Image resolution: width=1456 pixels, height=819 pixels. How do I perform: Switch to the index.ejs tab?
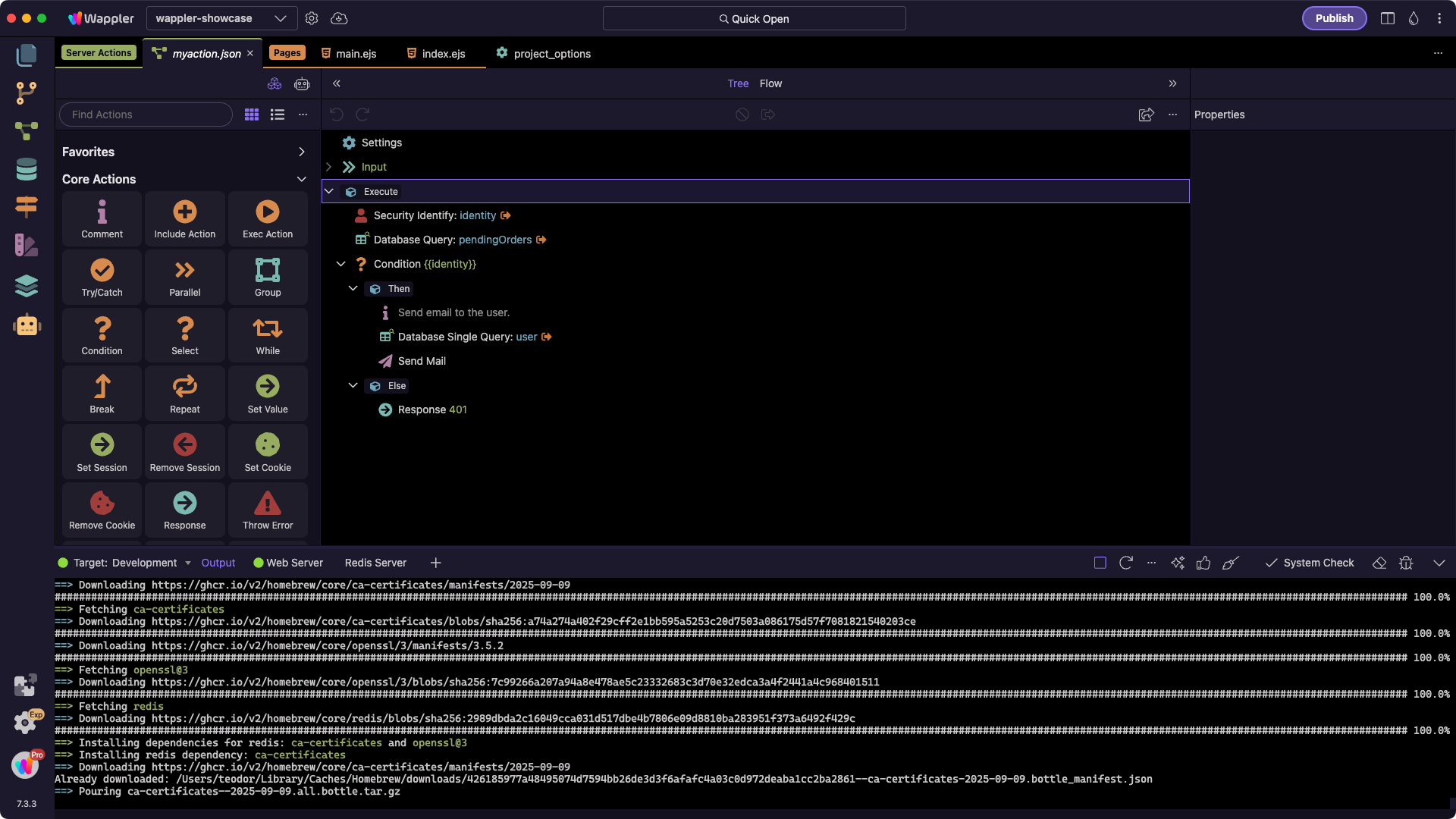point(443,54)
